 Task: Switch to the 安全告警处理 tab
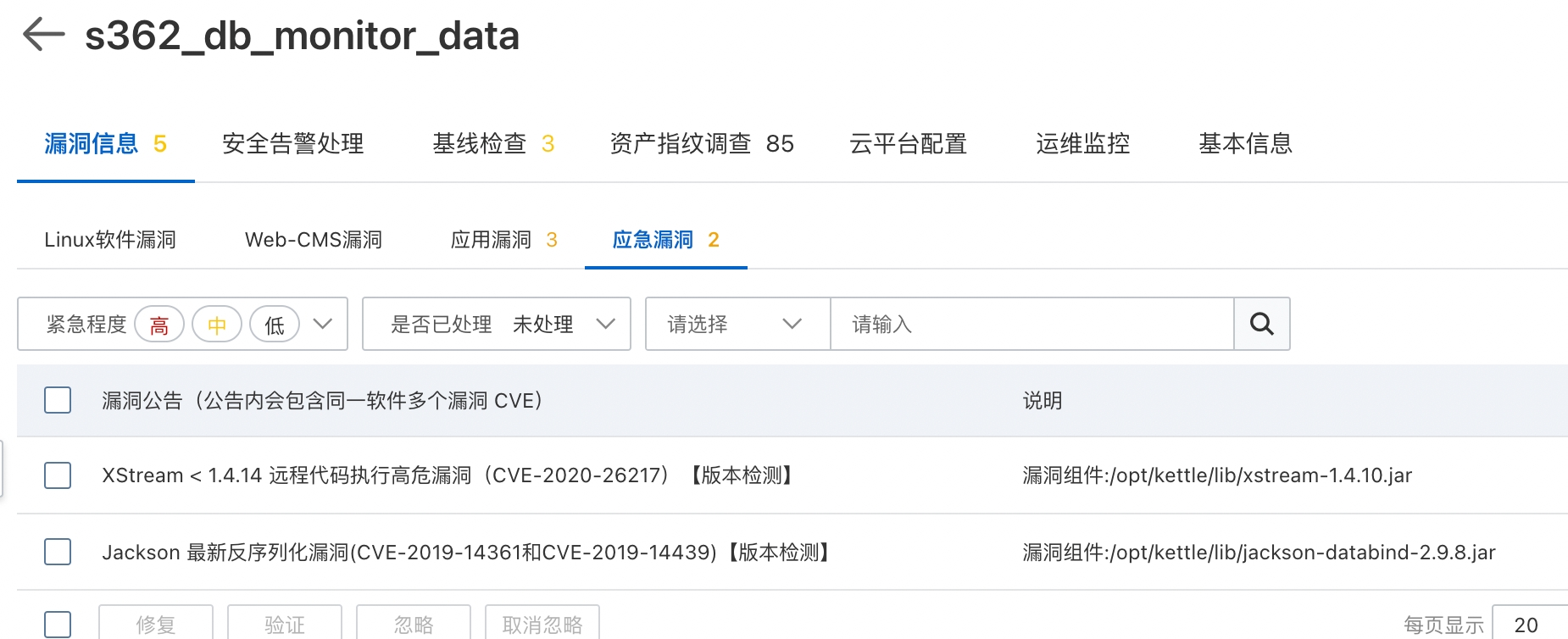(292, 143)
